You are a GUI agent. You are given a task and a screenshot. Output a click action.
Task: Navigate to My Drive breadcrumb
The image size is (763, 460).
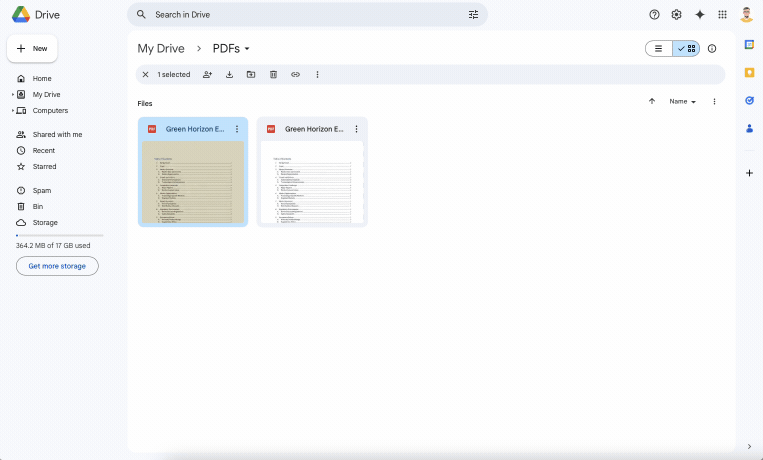coord(161,49)
